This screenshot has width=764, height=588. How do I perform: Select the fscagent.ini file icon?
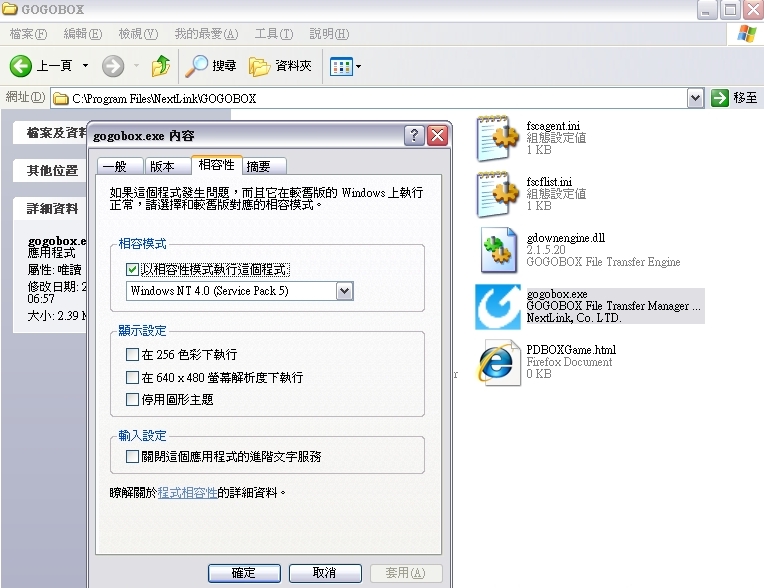pos(497,138)
